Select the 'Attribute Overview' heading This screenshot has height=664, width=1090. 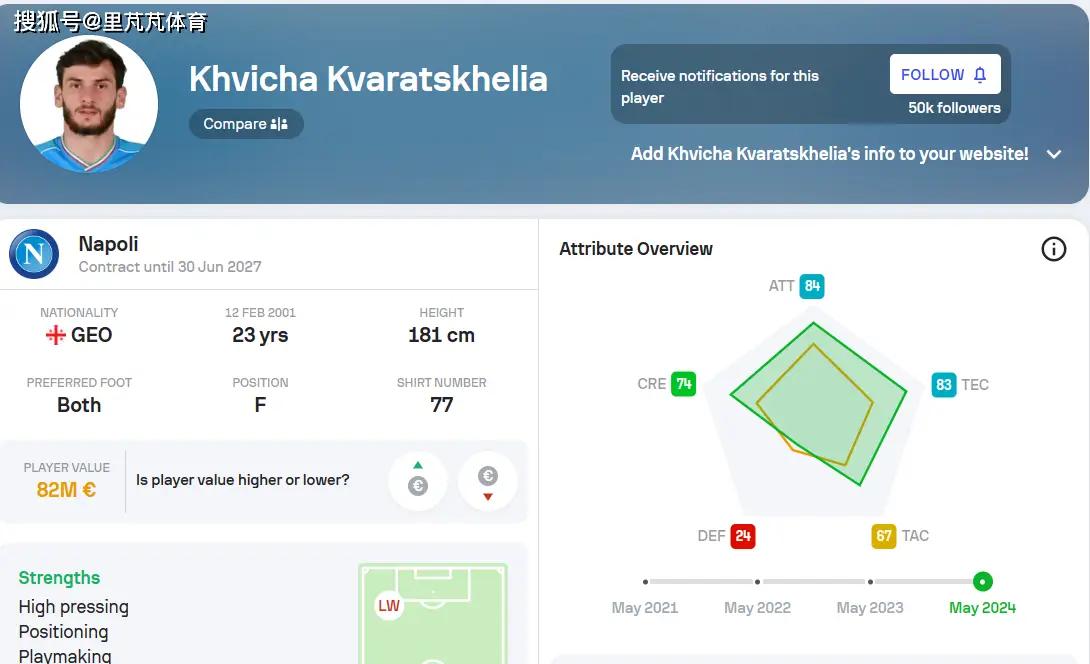[x=636, y=249]
